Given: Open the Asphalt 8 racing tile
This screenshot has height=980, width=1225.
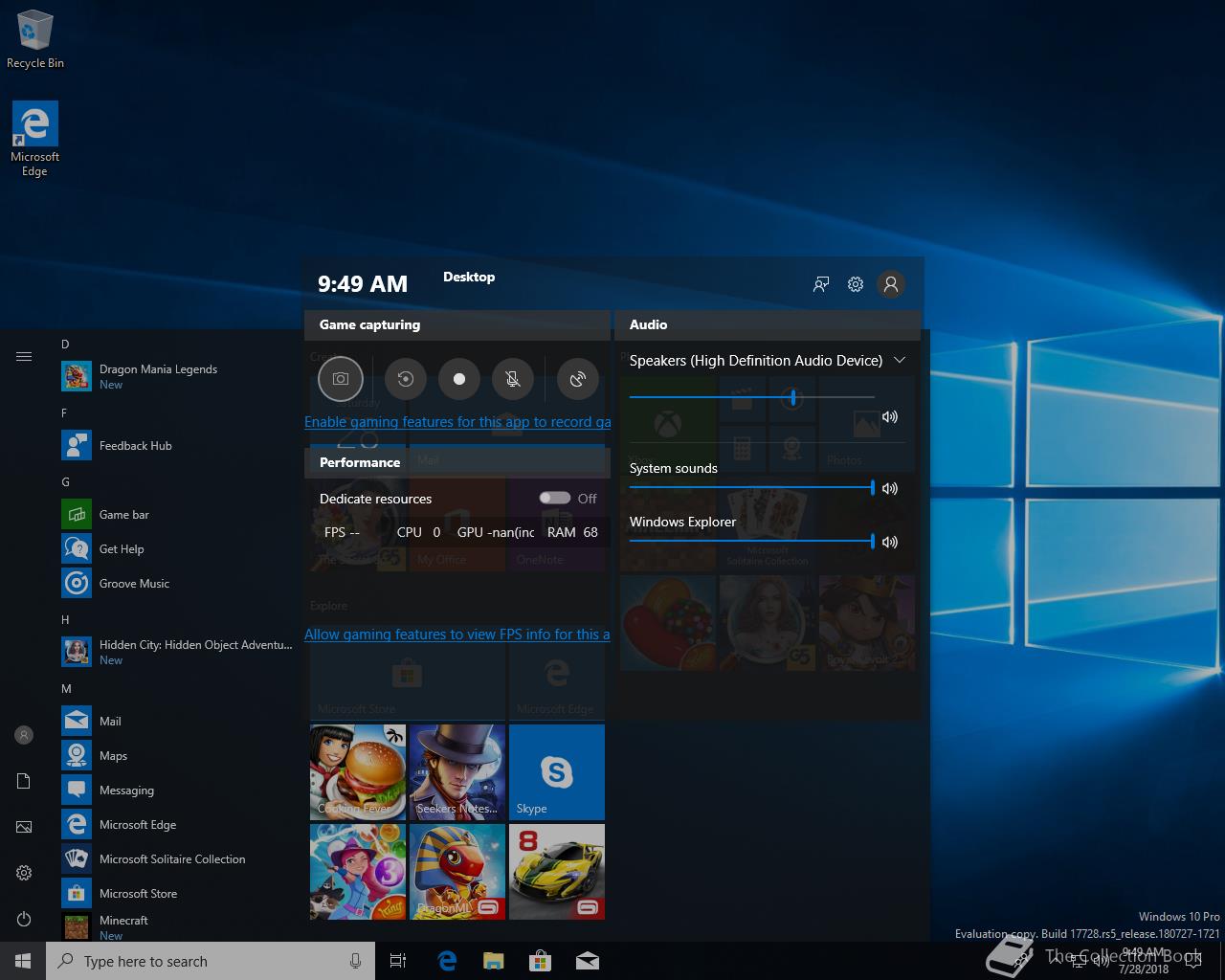Looking at the screenshot, I should pyautogui.click(x=557, y=872).
